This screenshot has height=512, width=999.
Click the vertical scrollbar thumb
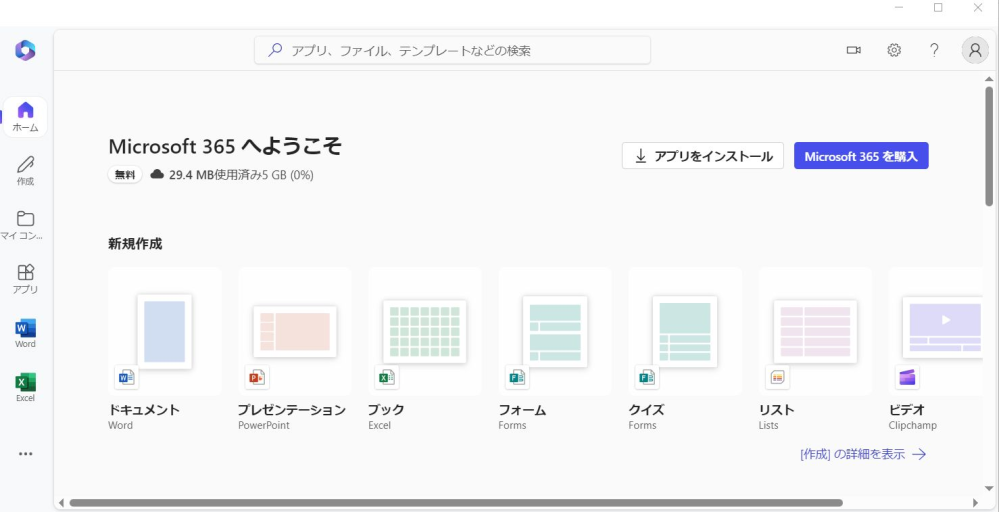989,146
